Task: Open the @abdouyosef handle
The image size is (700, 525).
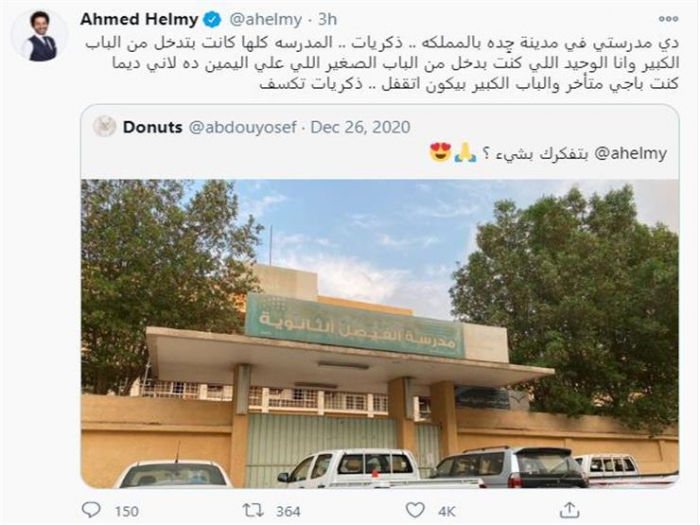Action: pos(243,127)
